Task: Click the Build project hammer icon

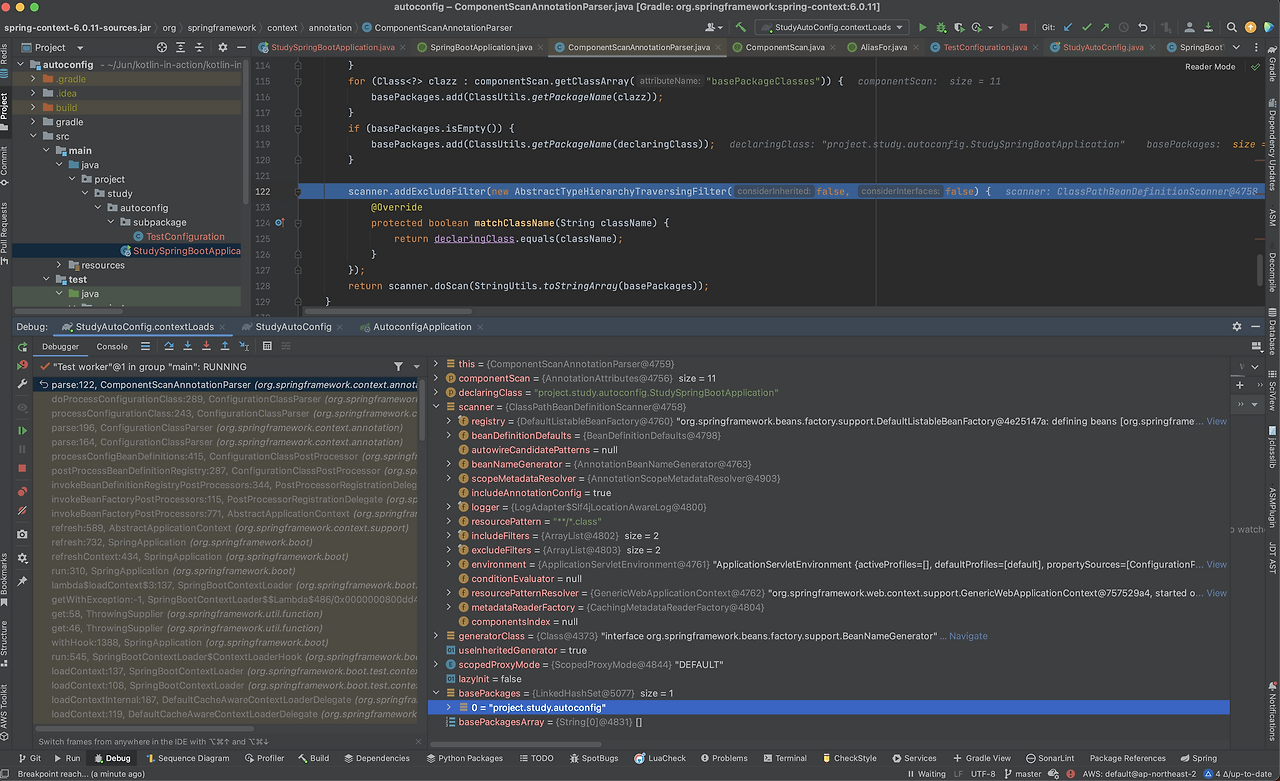Action: [x=740, y=27]
